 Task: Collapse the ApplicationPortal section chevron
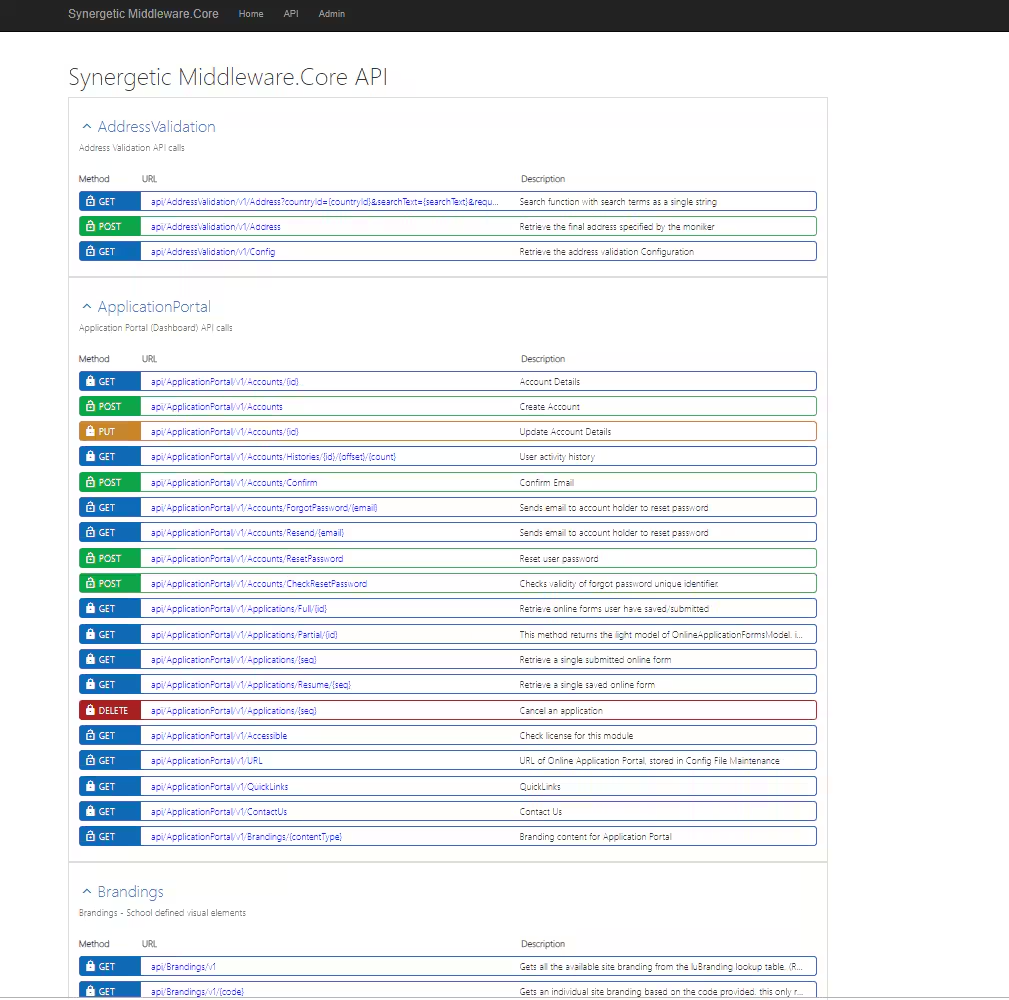click(87, 307)
